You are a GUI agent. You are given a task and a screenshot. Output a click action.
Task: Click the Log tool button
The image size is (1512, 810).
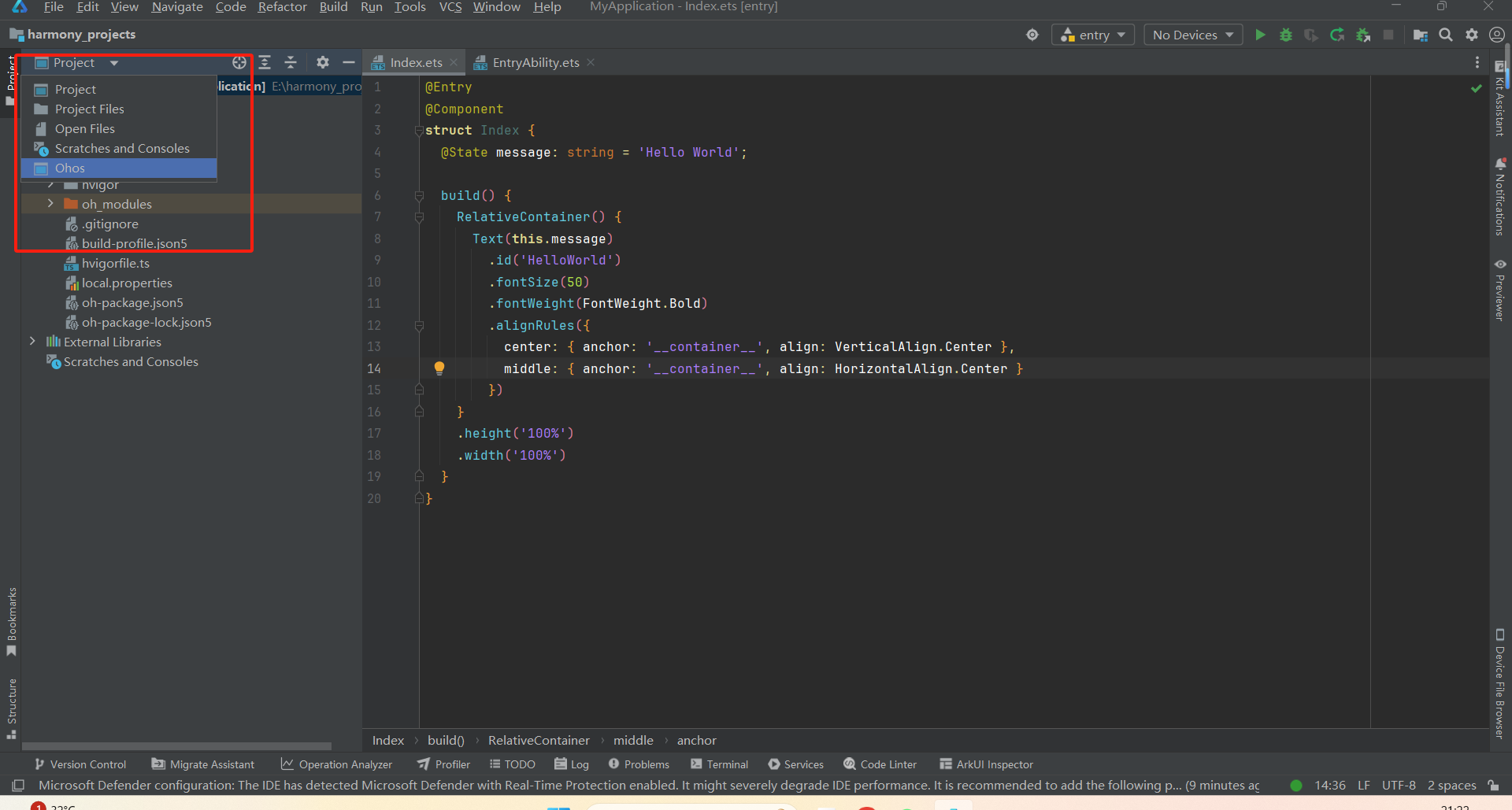pyautogui.click(x=572, y=764)
